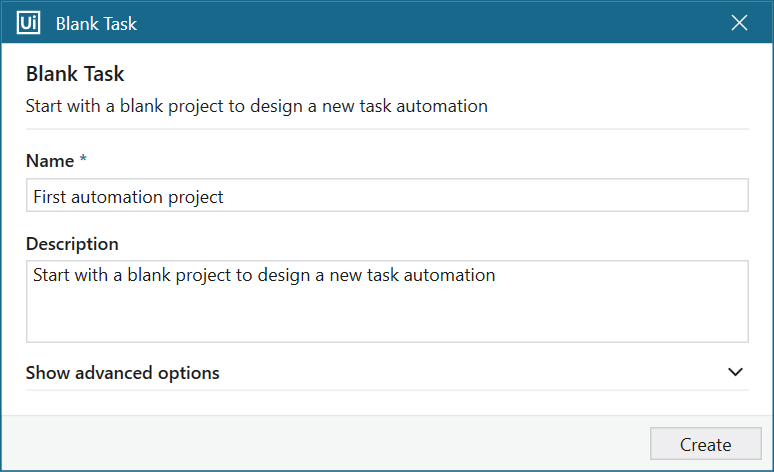The width and height of the screenshot is (774, 472).
Task: Click the word "First" in Name field
Action: [x=49, y=197]
